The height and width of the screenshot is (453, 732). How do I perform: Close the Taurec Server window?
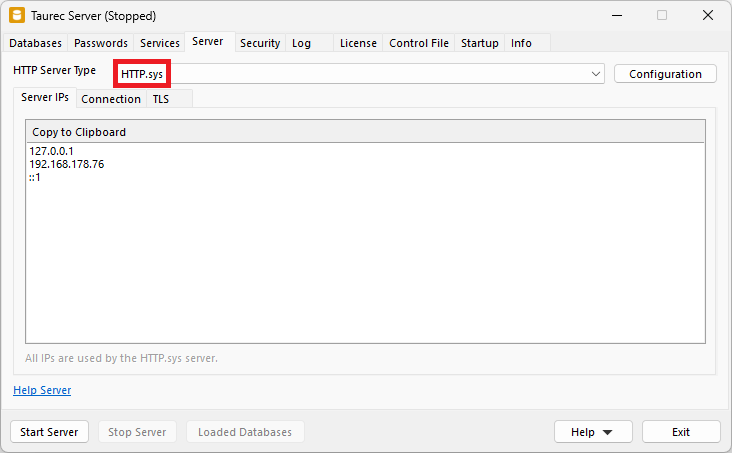click(708, 15)
